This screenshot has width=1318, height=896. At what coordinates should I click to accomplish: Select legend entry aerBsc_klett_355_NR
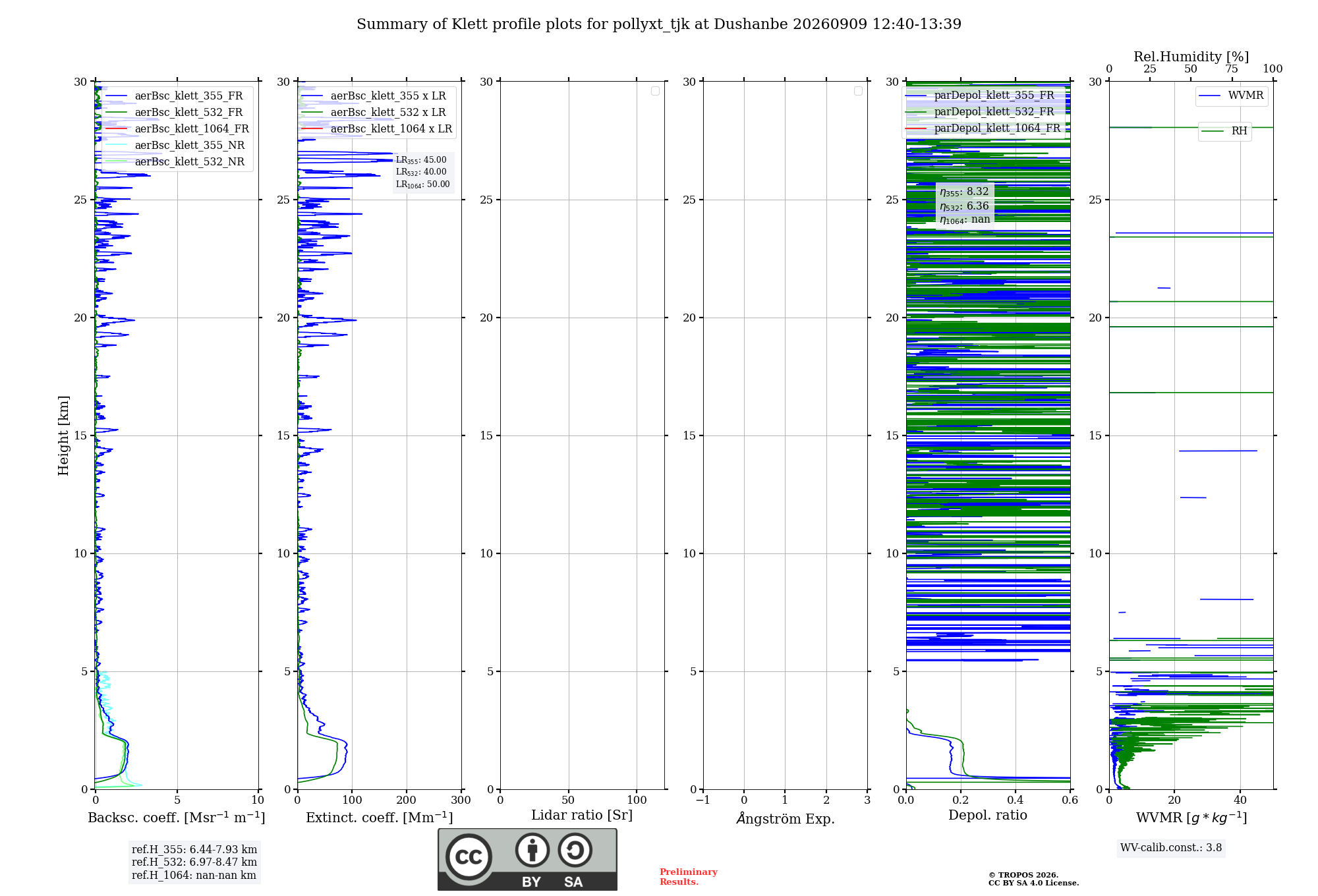(190, 146)
